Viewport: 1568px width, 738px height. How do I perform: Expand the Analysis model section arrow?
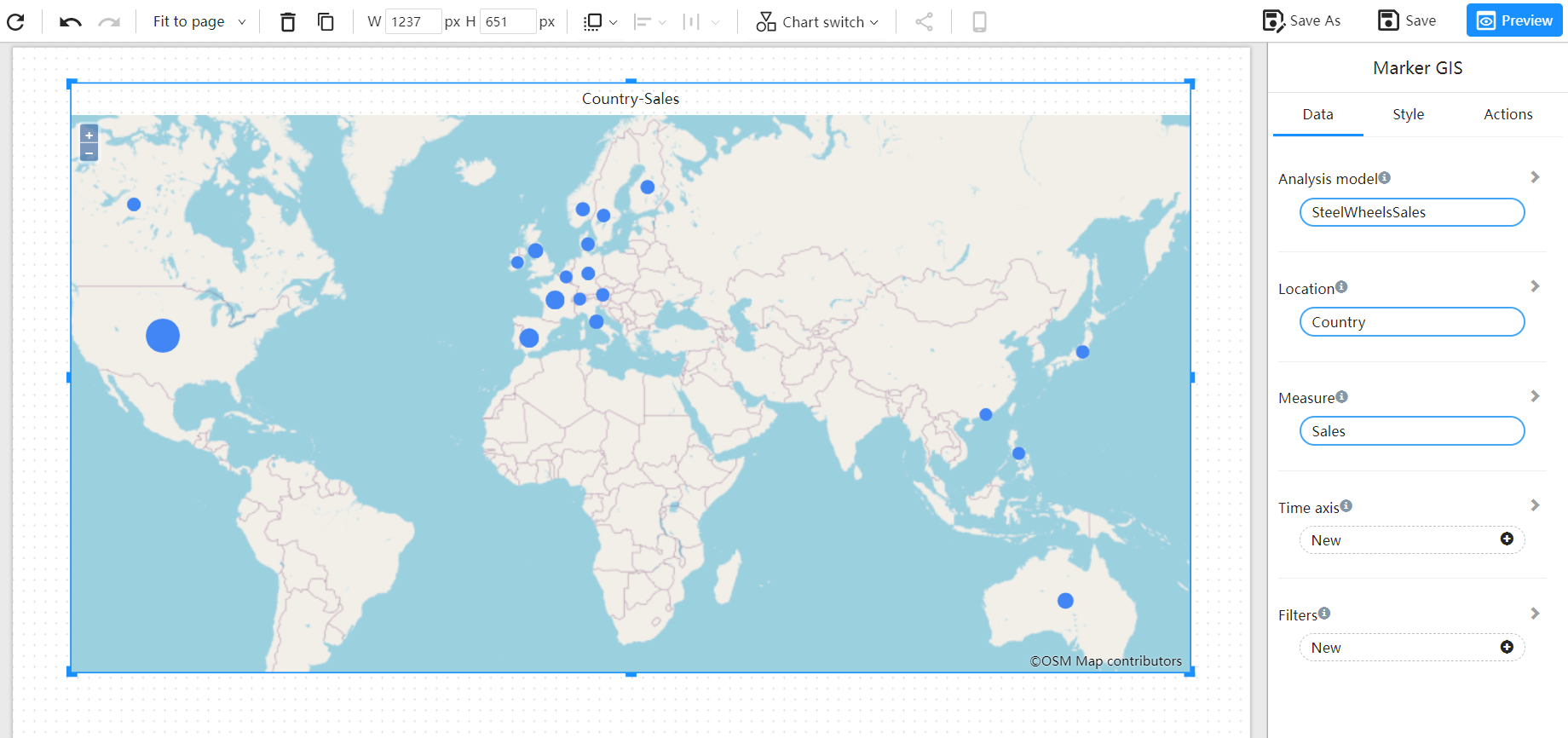click(x=1535, y=177)
